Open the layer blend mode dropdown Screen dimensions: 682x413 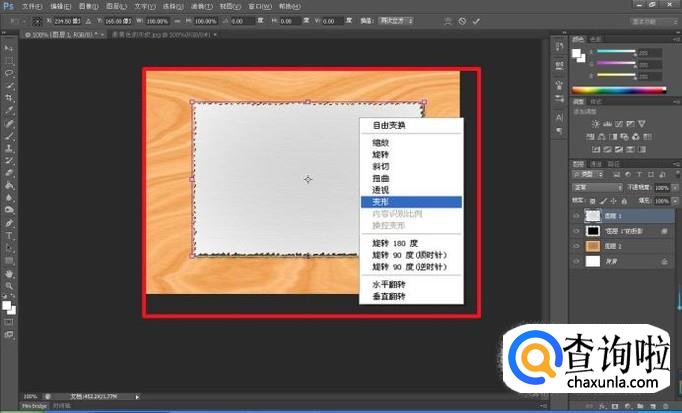point(597,186)
